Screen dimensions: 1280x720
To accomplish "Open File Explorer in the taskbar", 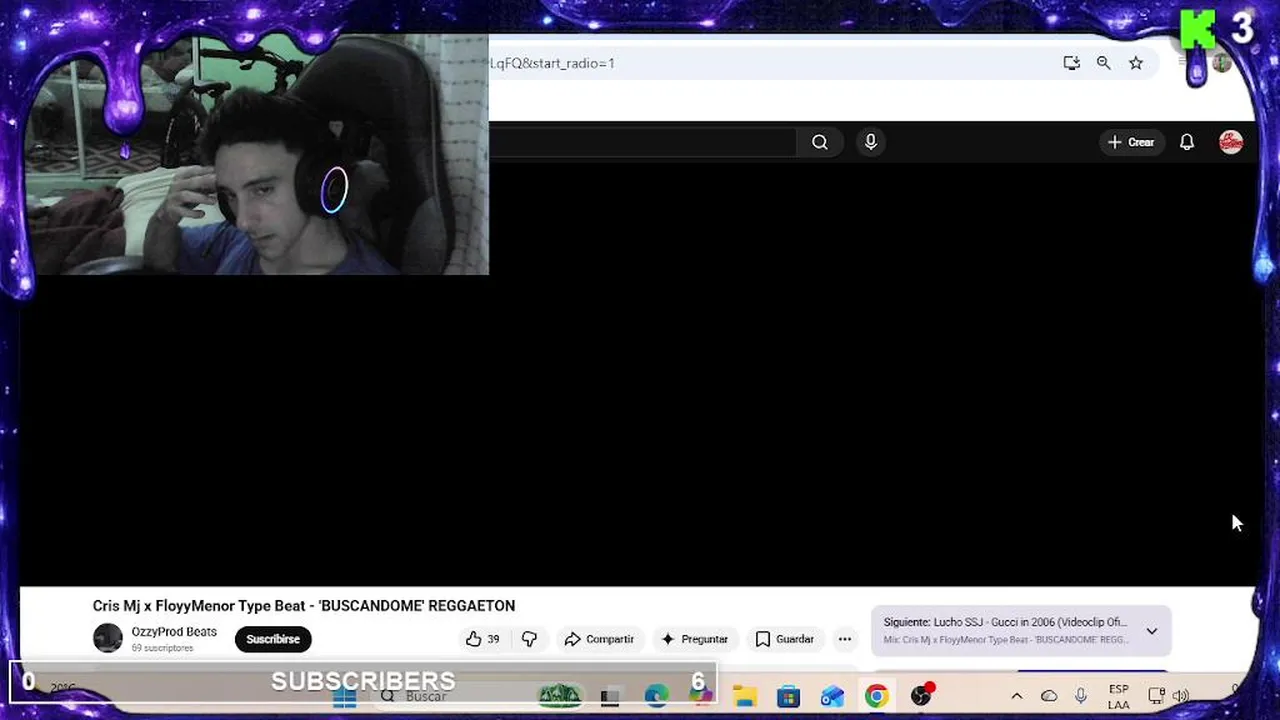I will (x=744, y=696).
